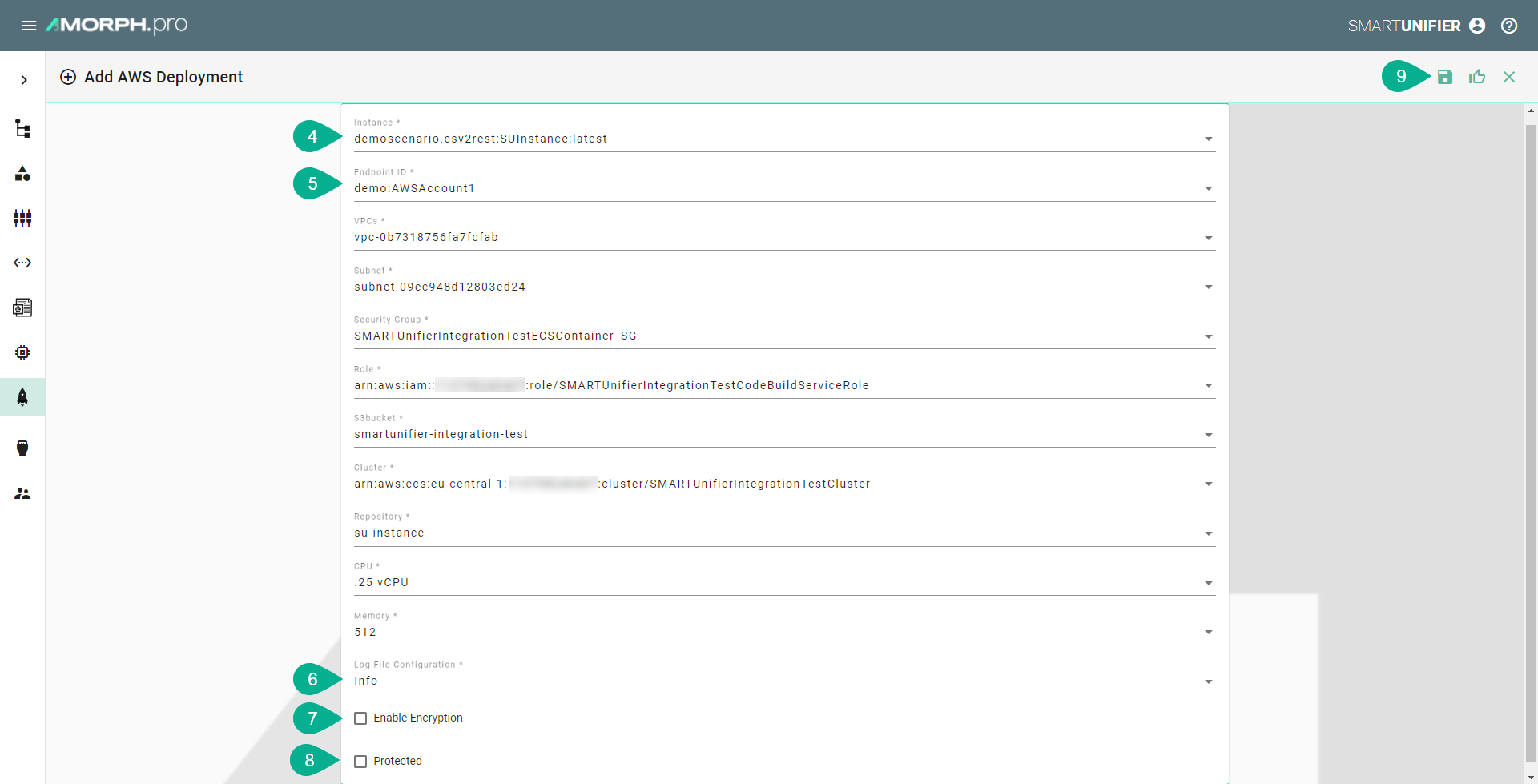
Task: Save the AWS deployment with the disk icon
Action: 1445,77
